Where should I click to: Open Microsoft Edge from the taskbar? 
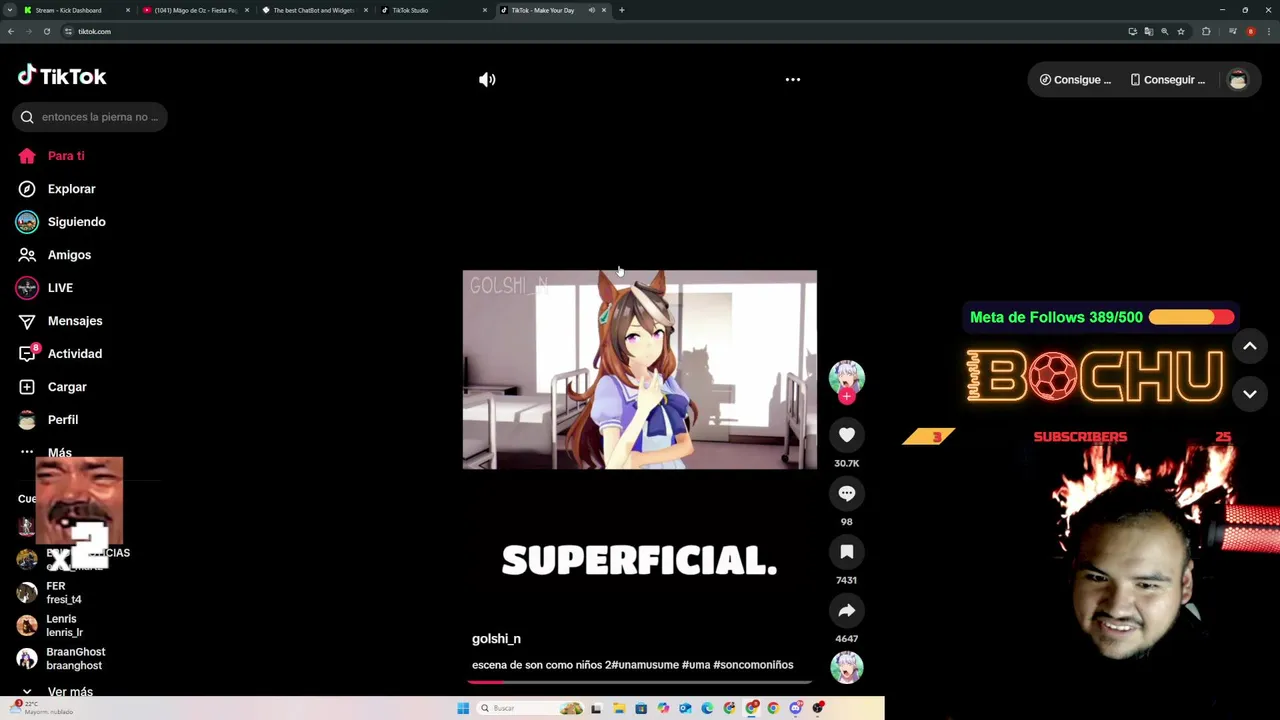[x=707, y=708]
